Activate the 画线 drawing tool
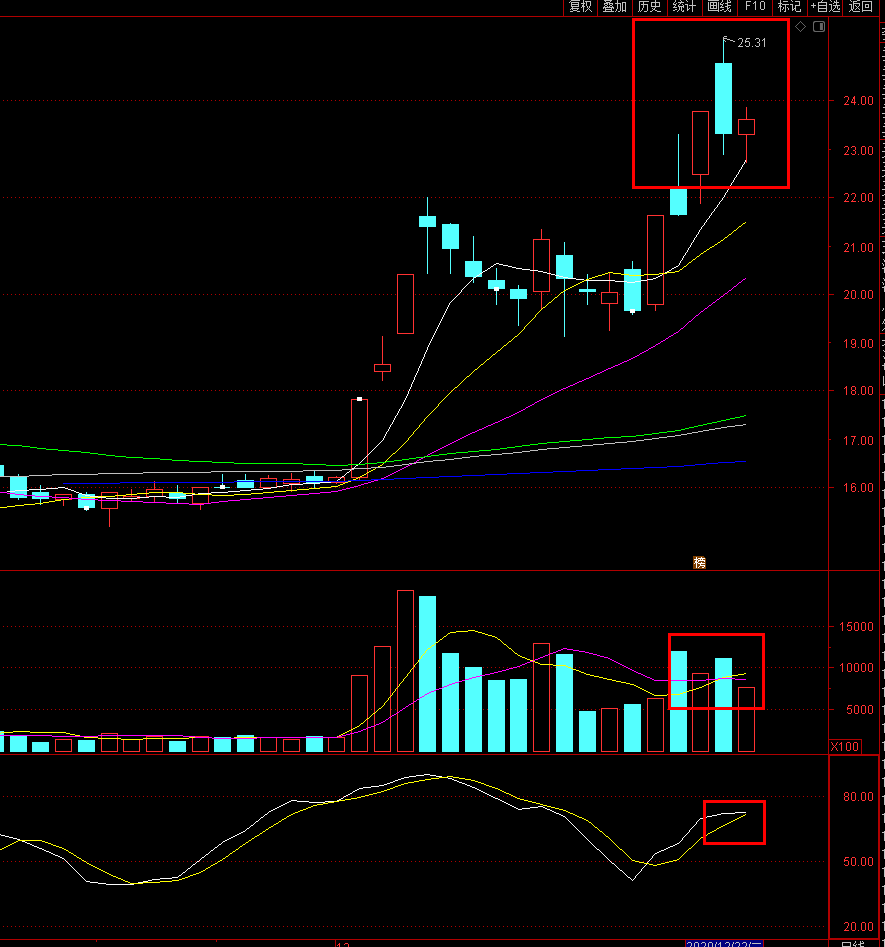 click(x=720, y=7)
